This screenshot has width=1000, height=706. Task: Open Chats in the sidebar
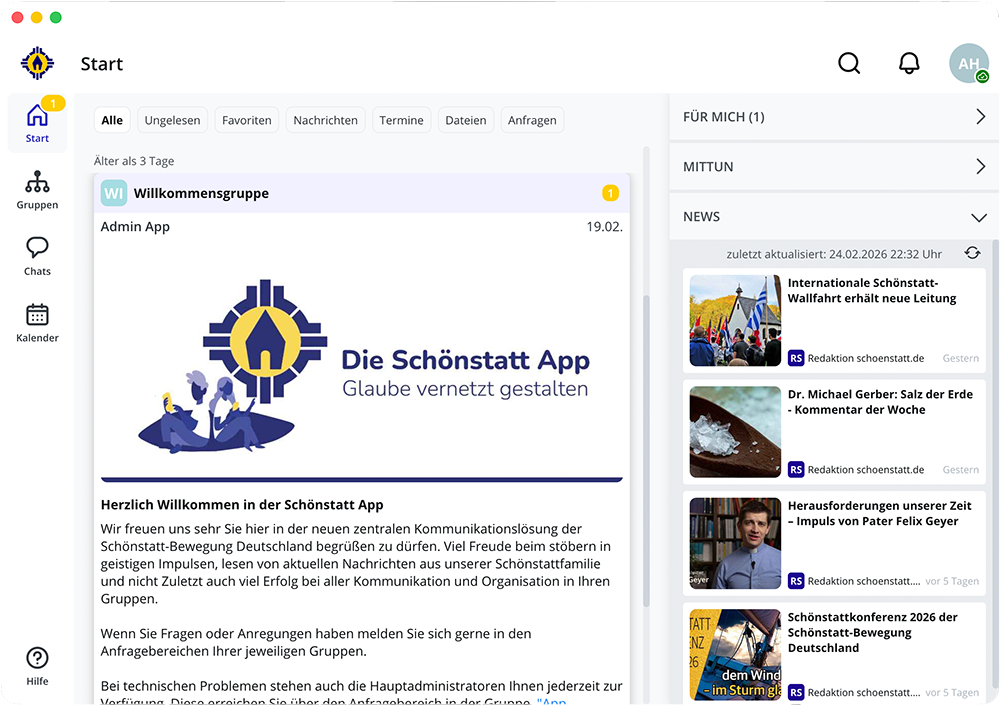37,256
